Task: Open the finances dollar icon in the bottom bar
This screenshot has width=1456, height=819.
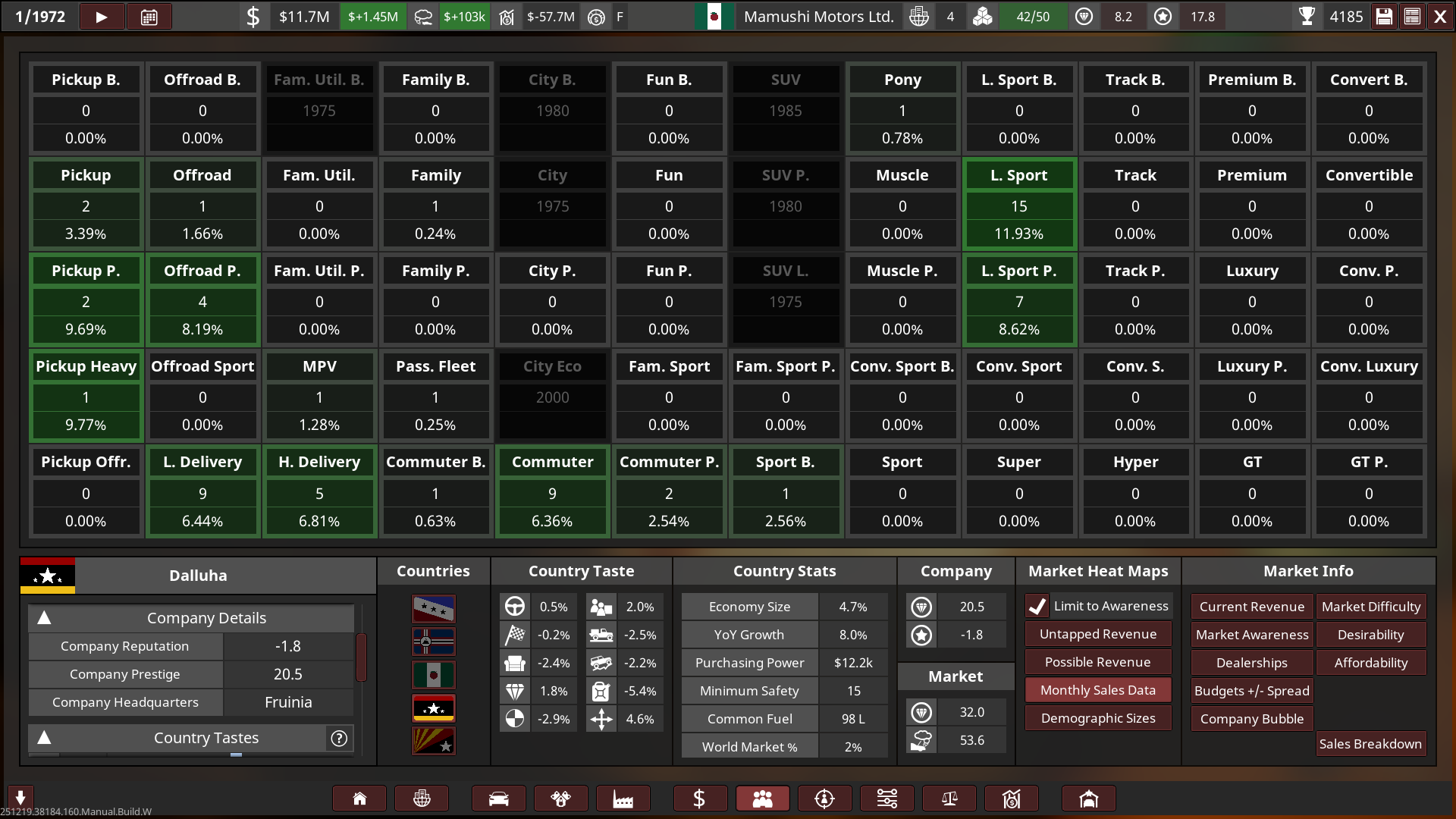Action: [x=699, y=799]
